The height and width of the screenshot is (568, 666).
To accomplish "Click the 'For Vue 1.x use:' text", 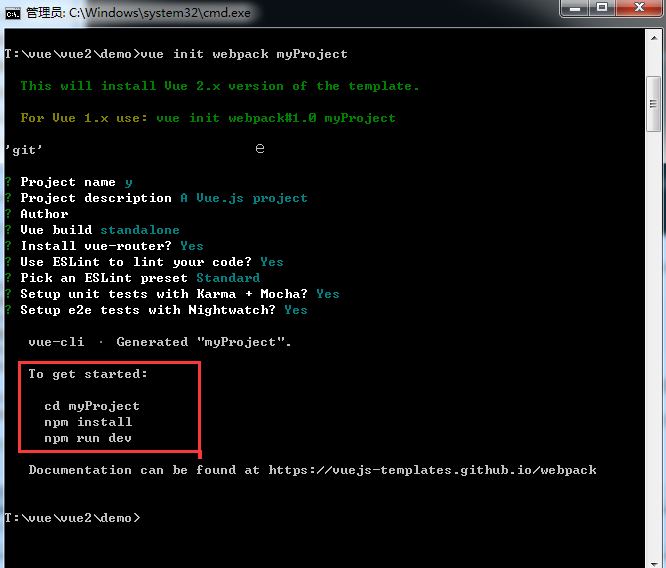I will tap(84, 118).
